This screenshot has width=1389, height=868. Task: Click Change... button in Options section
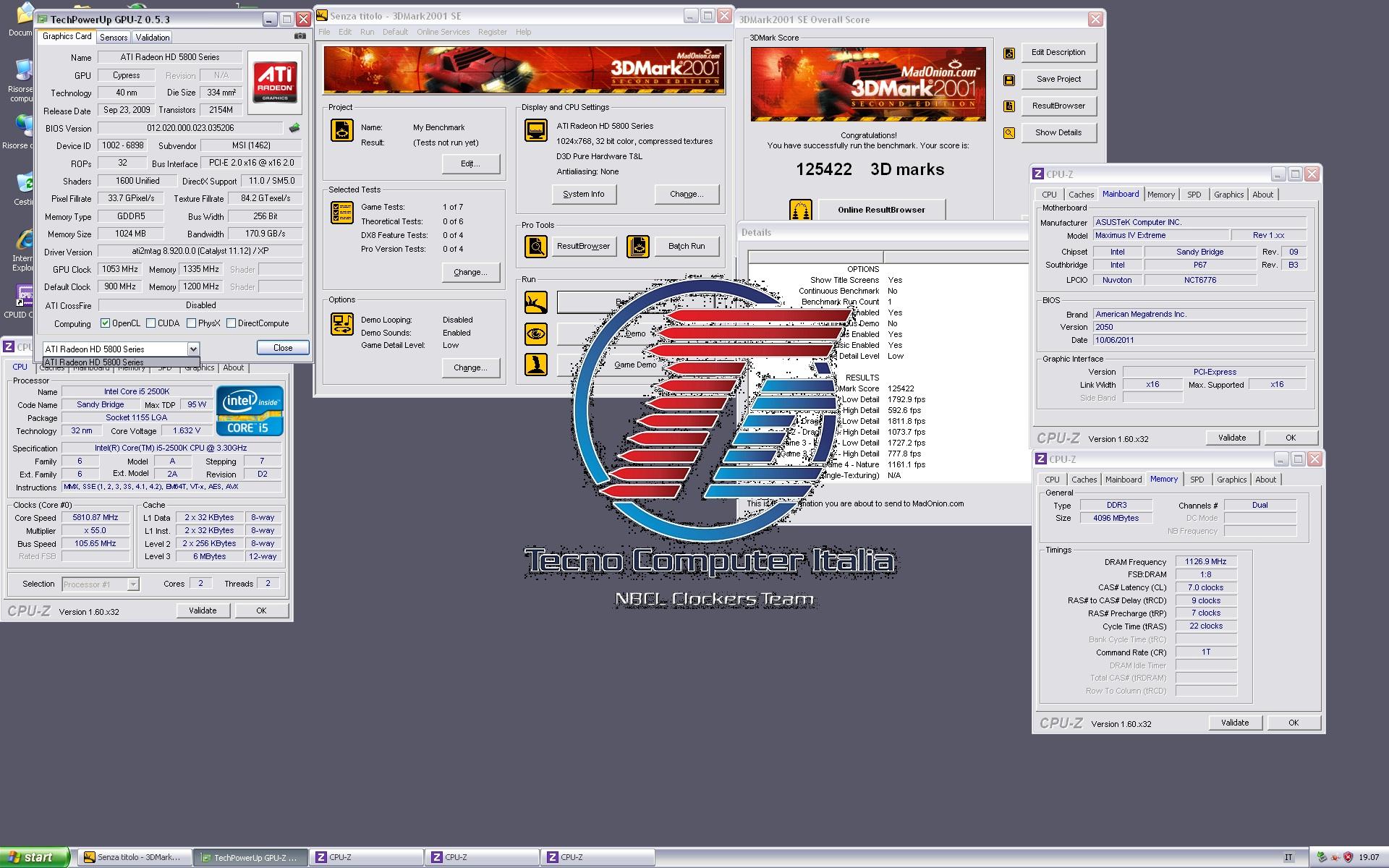tap(470, 367)
